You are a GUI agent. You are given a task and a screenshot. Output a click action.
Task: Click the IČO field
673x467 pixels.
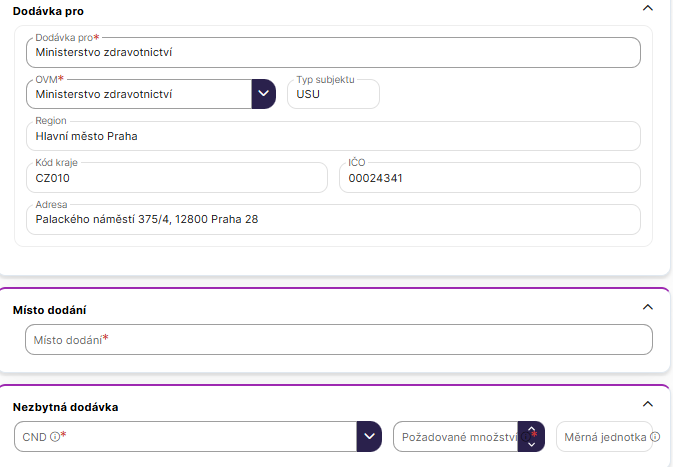tap(489, 178)
